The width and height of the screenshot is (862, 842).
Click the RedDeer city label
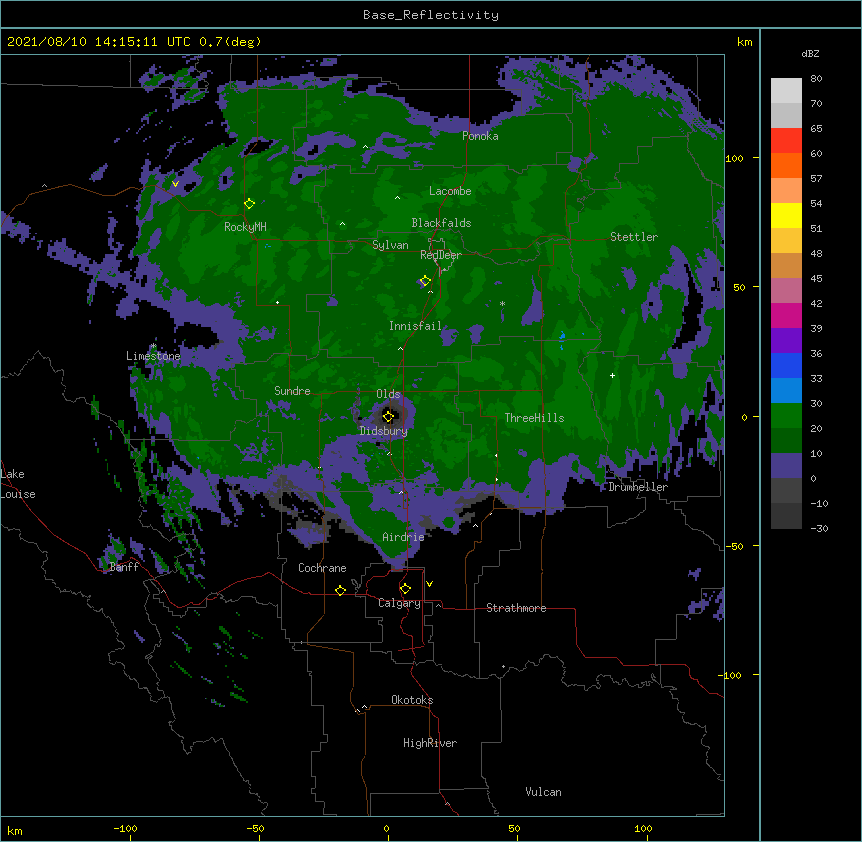click(441, 255)
